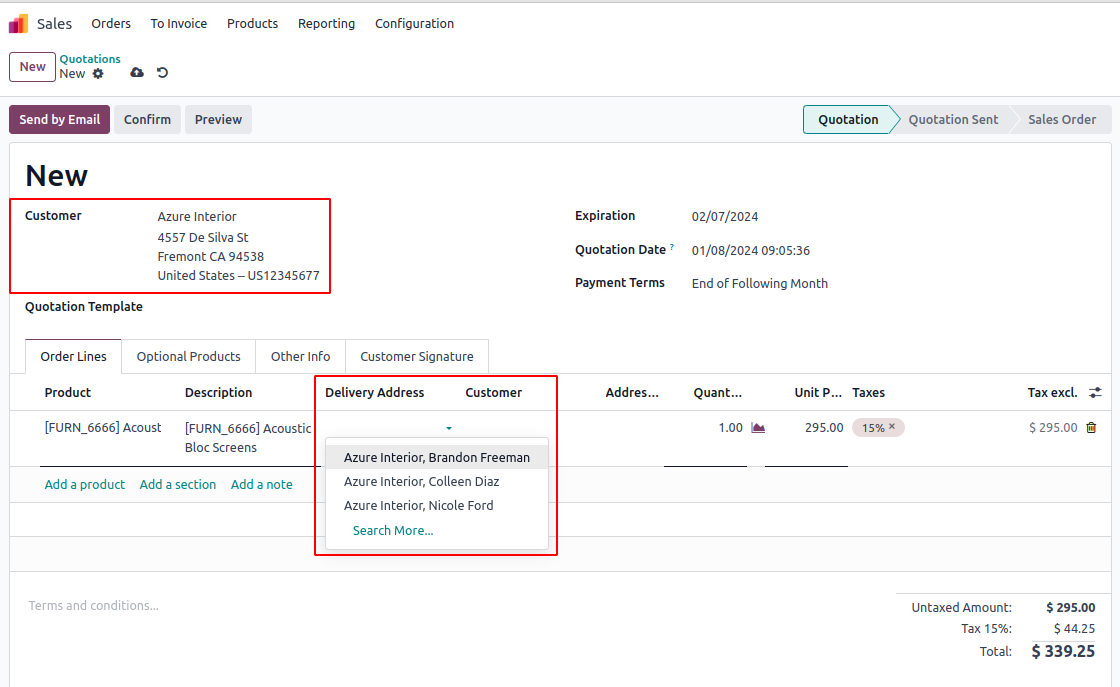Change Payment Terms End of Following Month

759,284
